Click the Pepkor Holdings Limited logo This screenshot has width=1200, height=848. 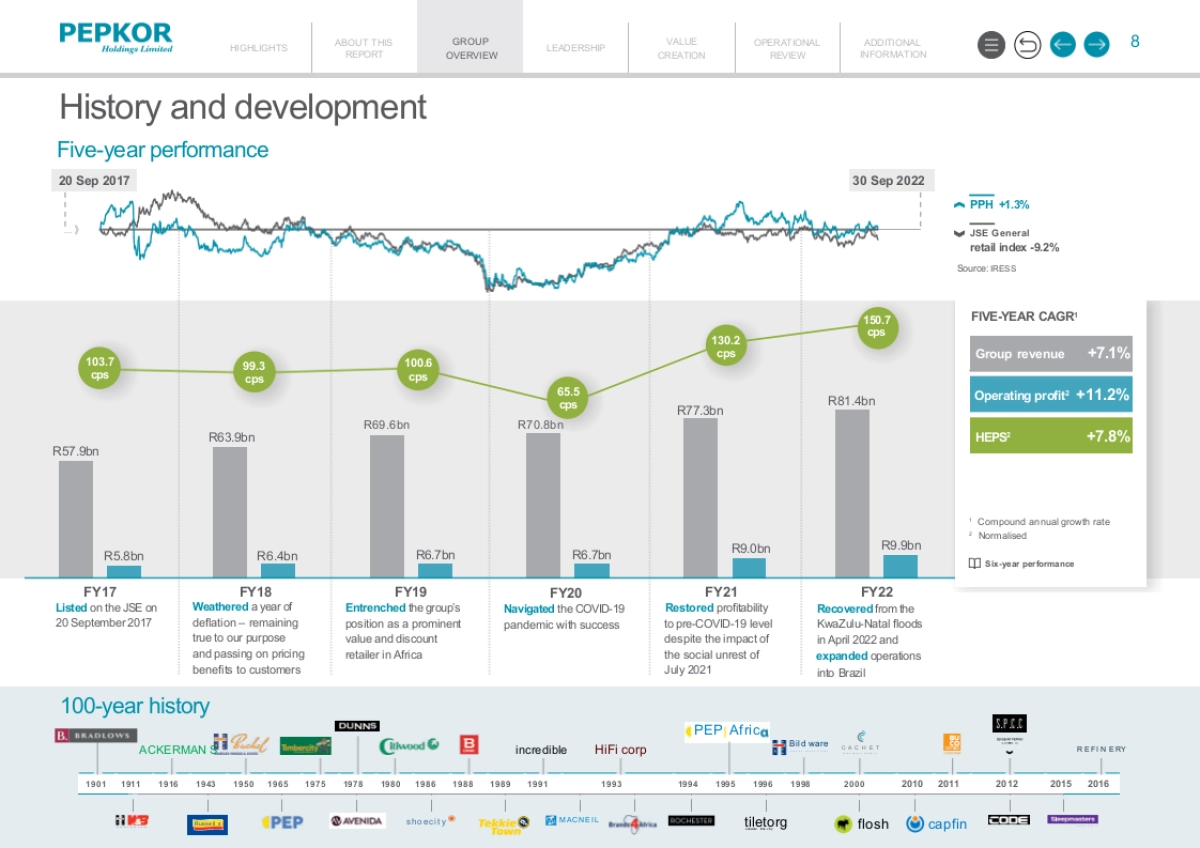point(115,37)
